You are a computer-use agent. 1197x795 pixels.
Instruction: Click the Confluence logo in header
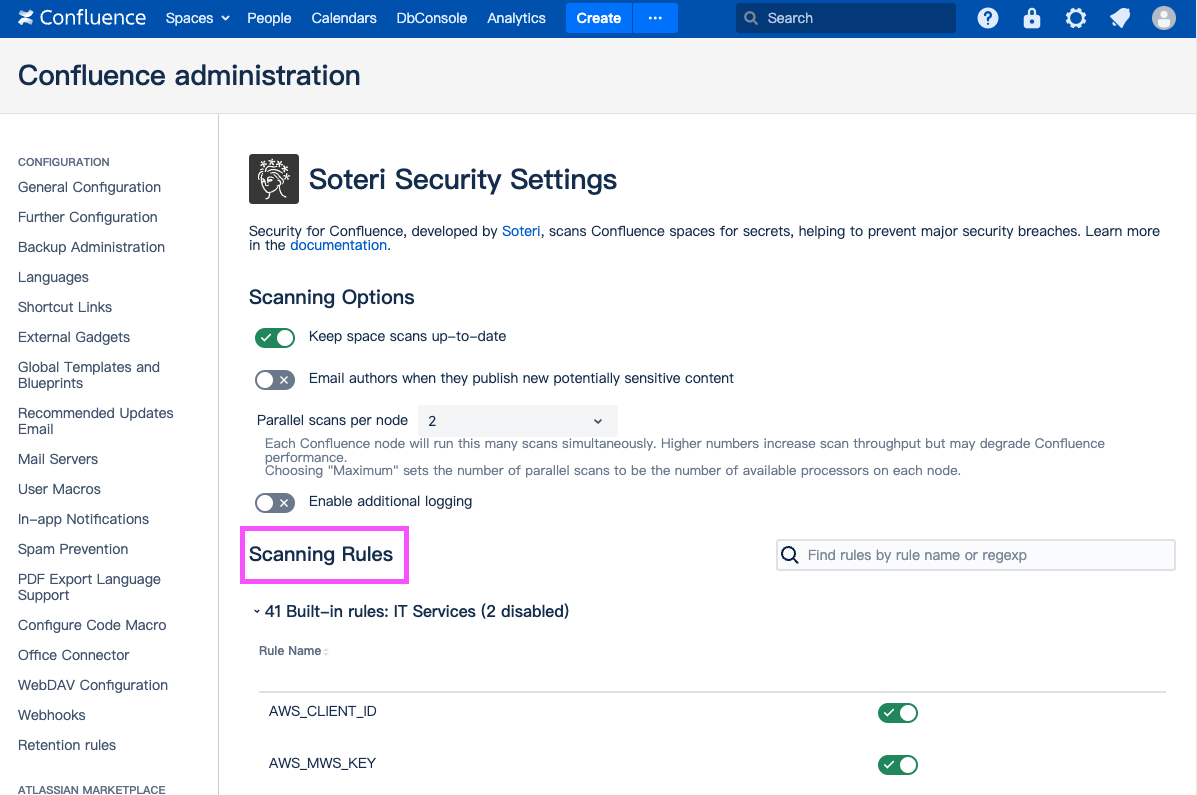pyautogui.click(x=82, y=18)
